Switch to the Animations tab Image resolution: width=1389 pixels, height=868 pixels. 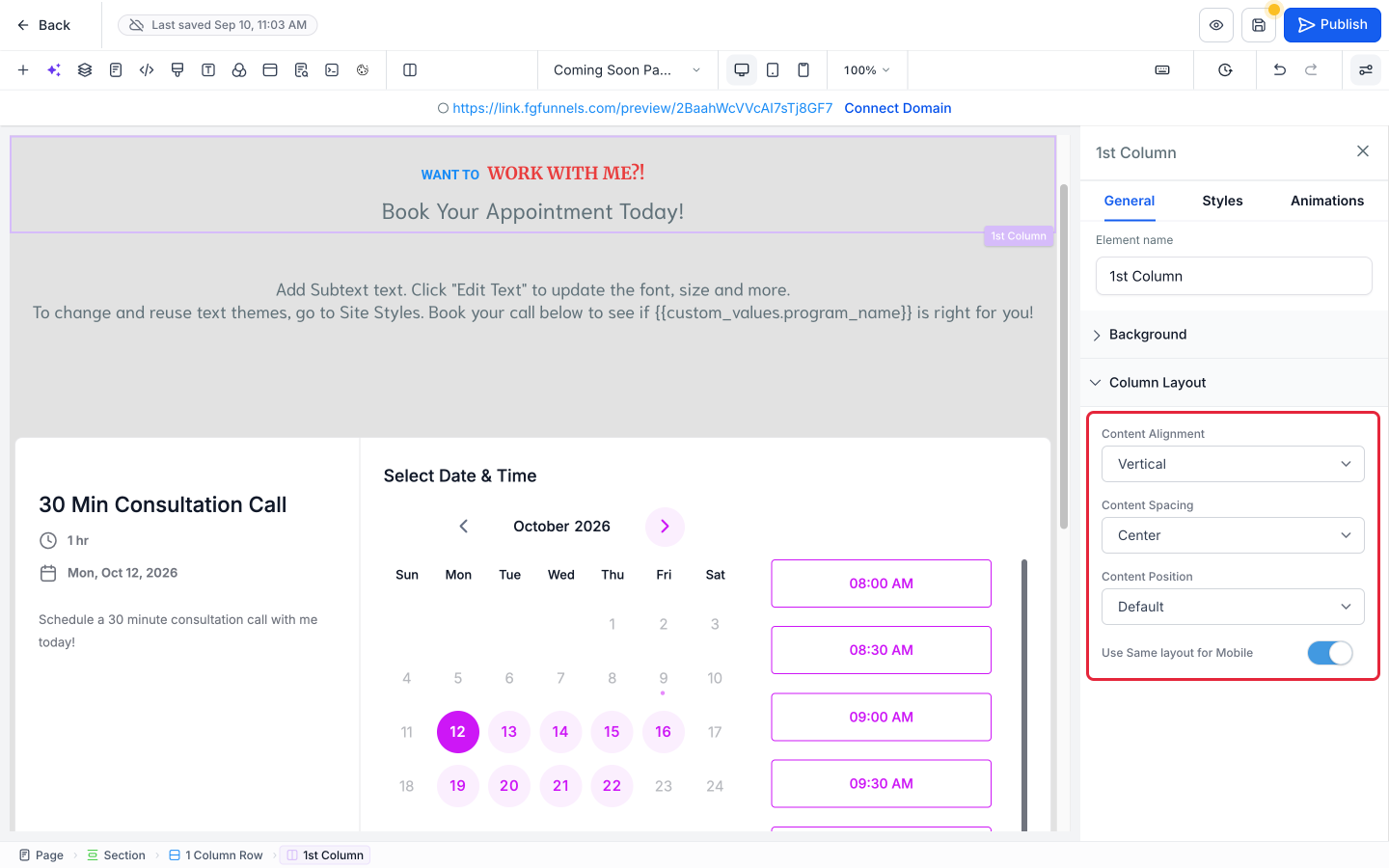tap(1327, 201)
